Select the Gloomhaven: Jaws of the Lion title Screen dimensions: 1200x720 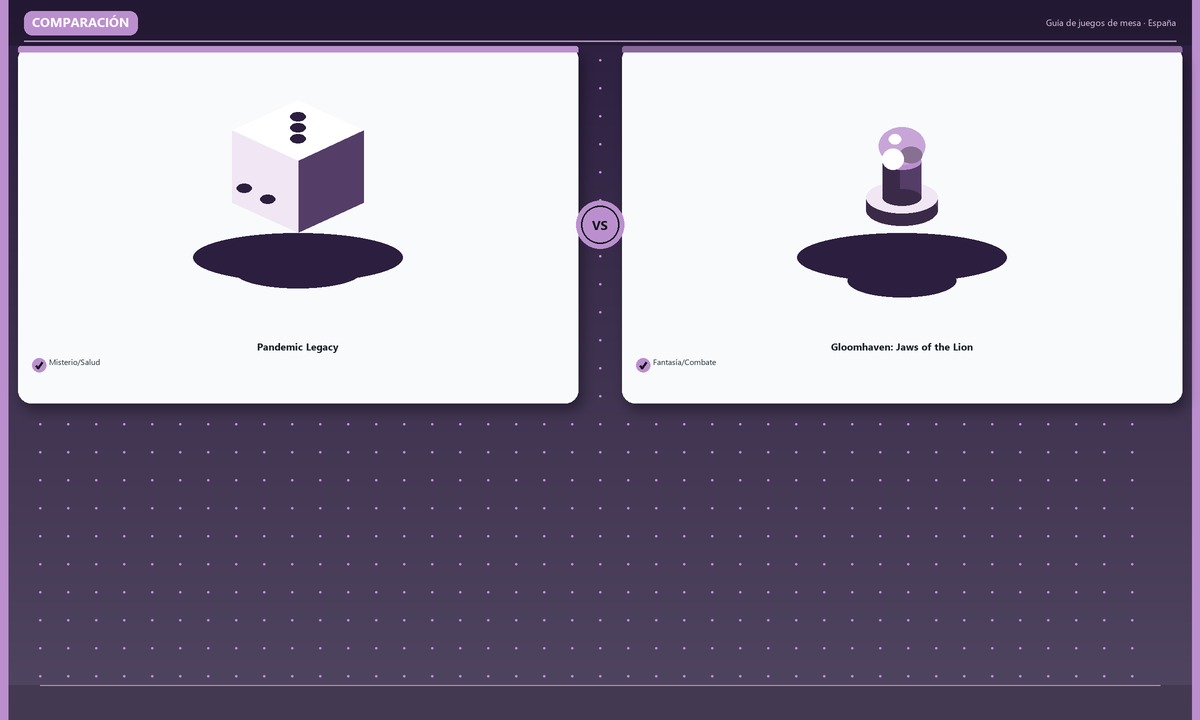[x=902, y=347]
